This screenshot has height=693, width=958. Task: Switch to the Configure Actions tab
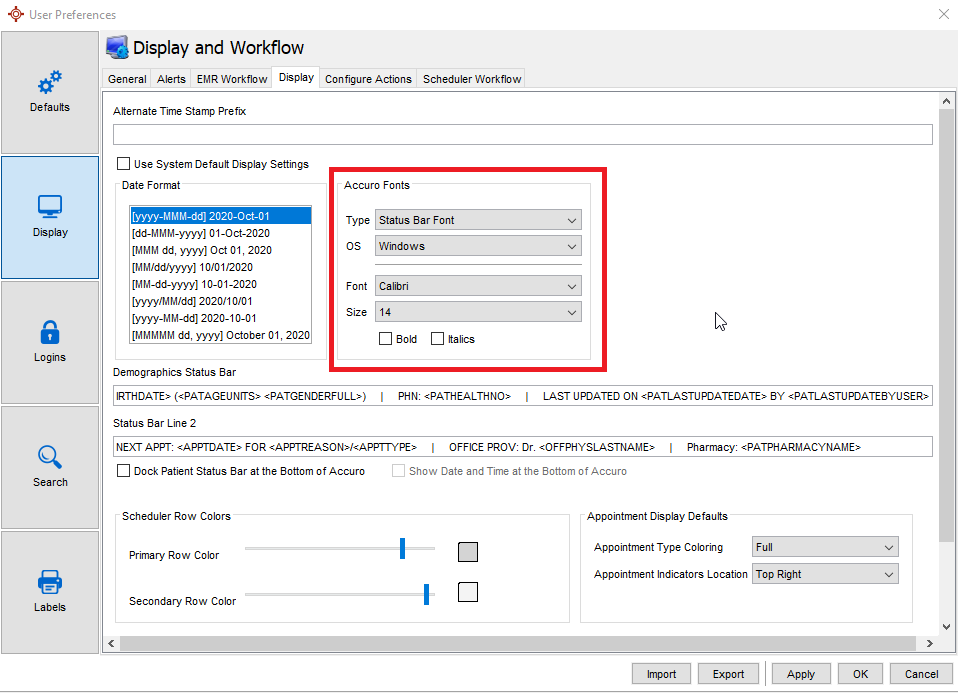point(368,79)
